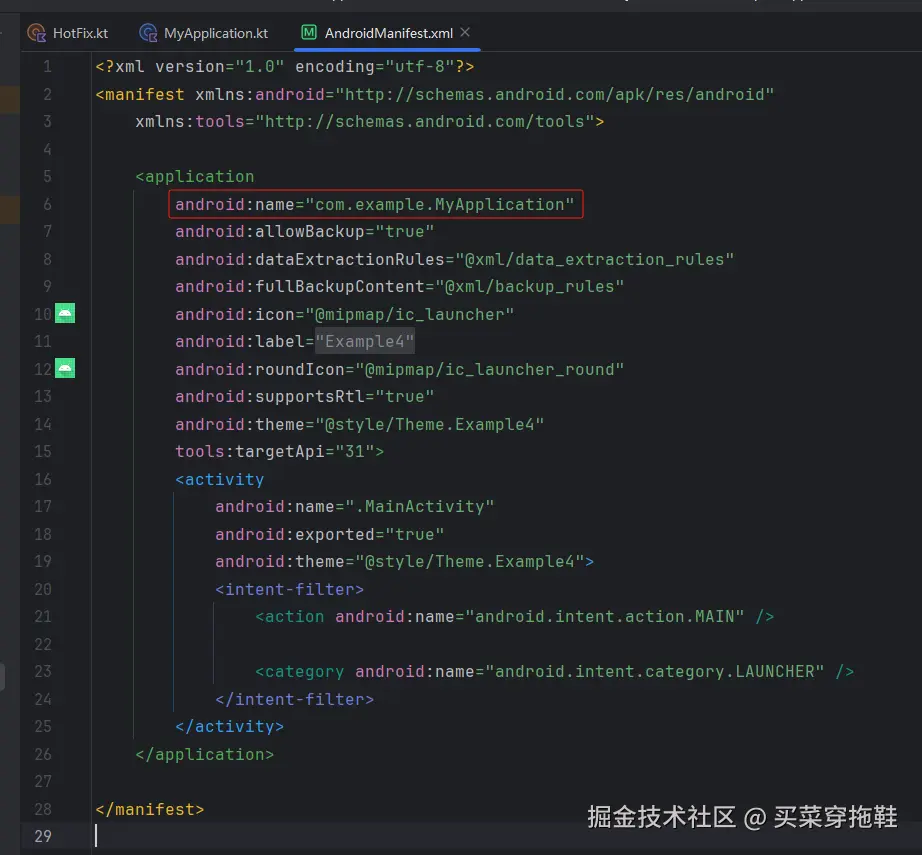Click "@xml/backup_rules" value
922x855 pixels.
pyautogui.click(x=529, y=286)
